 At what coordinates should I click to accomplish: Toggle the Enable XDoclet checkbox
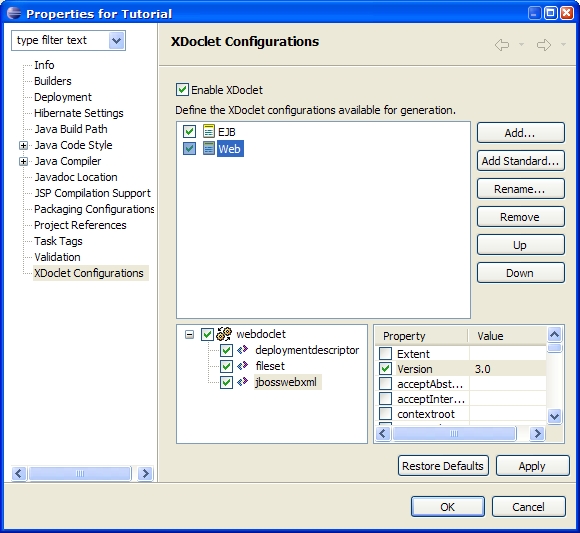click(x=182, y=90)
